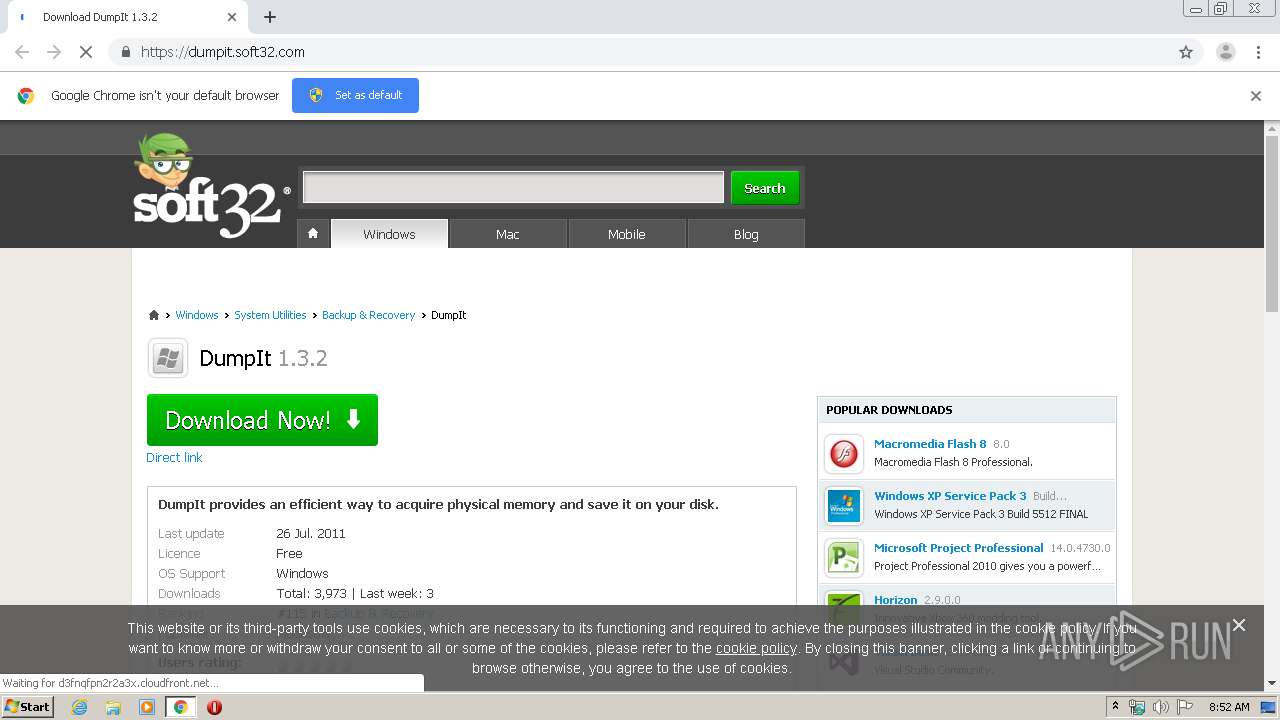Viewport: 1280px width, 720px height.
Task: Click the soft32 logo
Action: (x=211, y=187)
